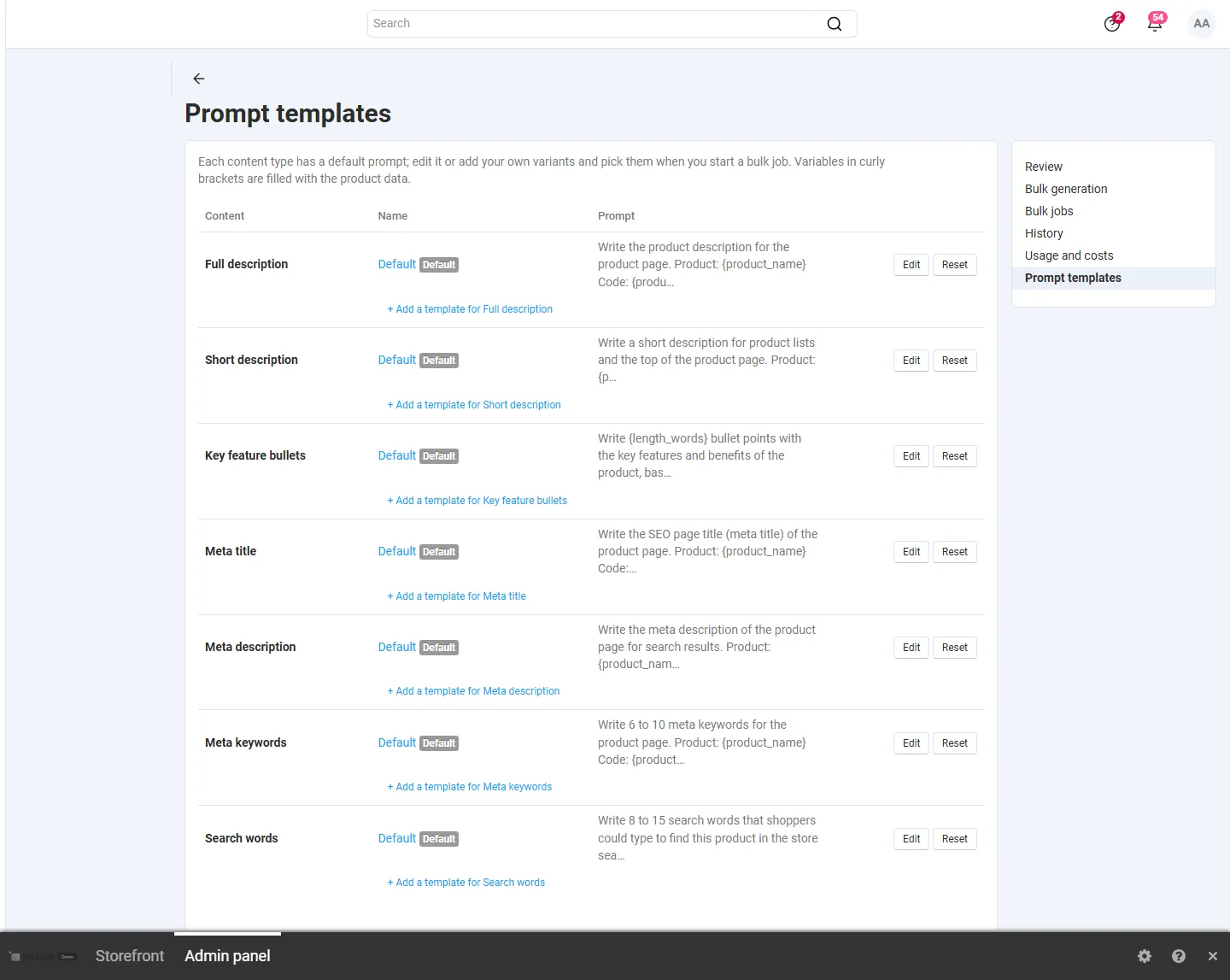Click the 'Meta keywords' row label
This screenshot has width=1230, height=980.
coord(246,742)
